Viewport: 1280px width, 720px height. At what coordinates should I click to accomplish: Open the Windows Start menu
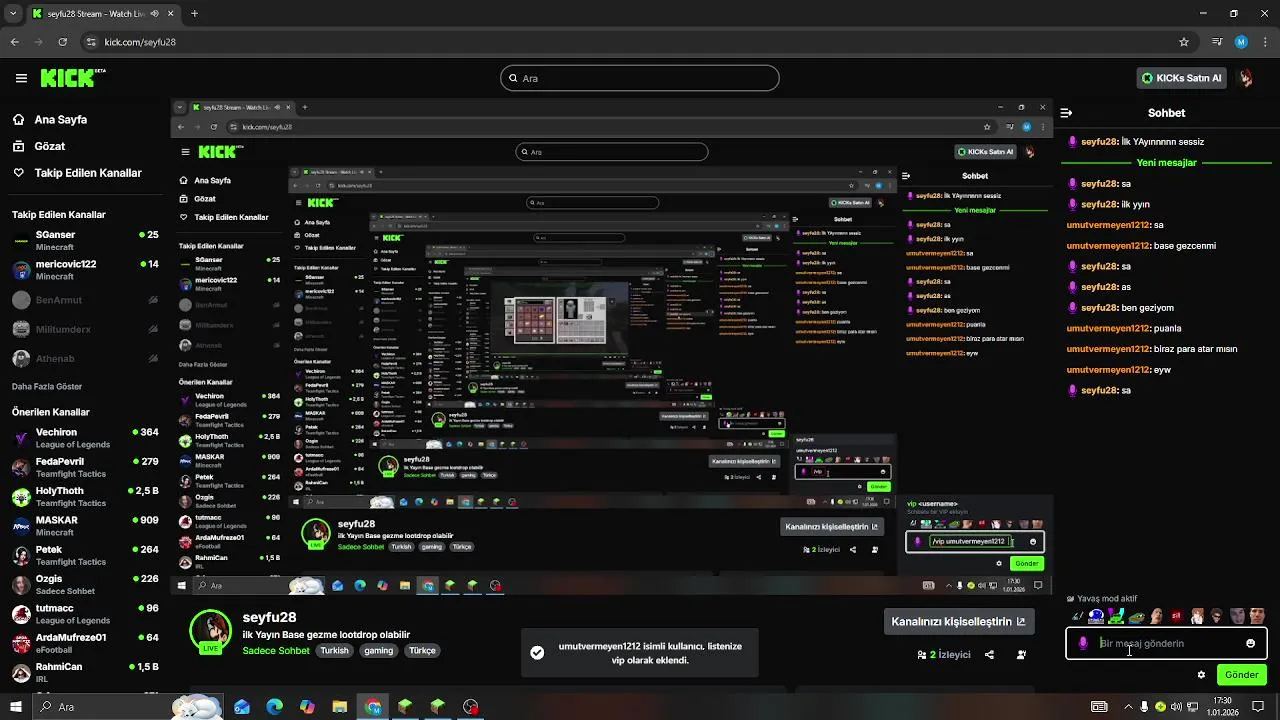click(16, 707)
